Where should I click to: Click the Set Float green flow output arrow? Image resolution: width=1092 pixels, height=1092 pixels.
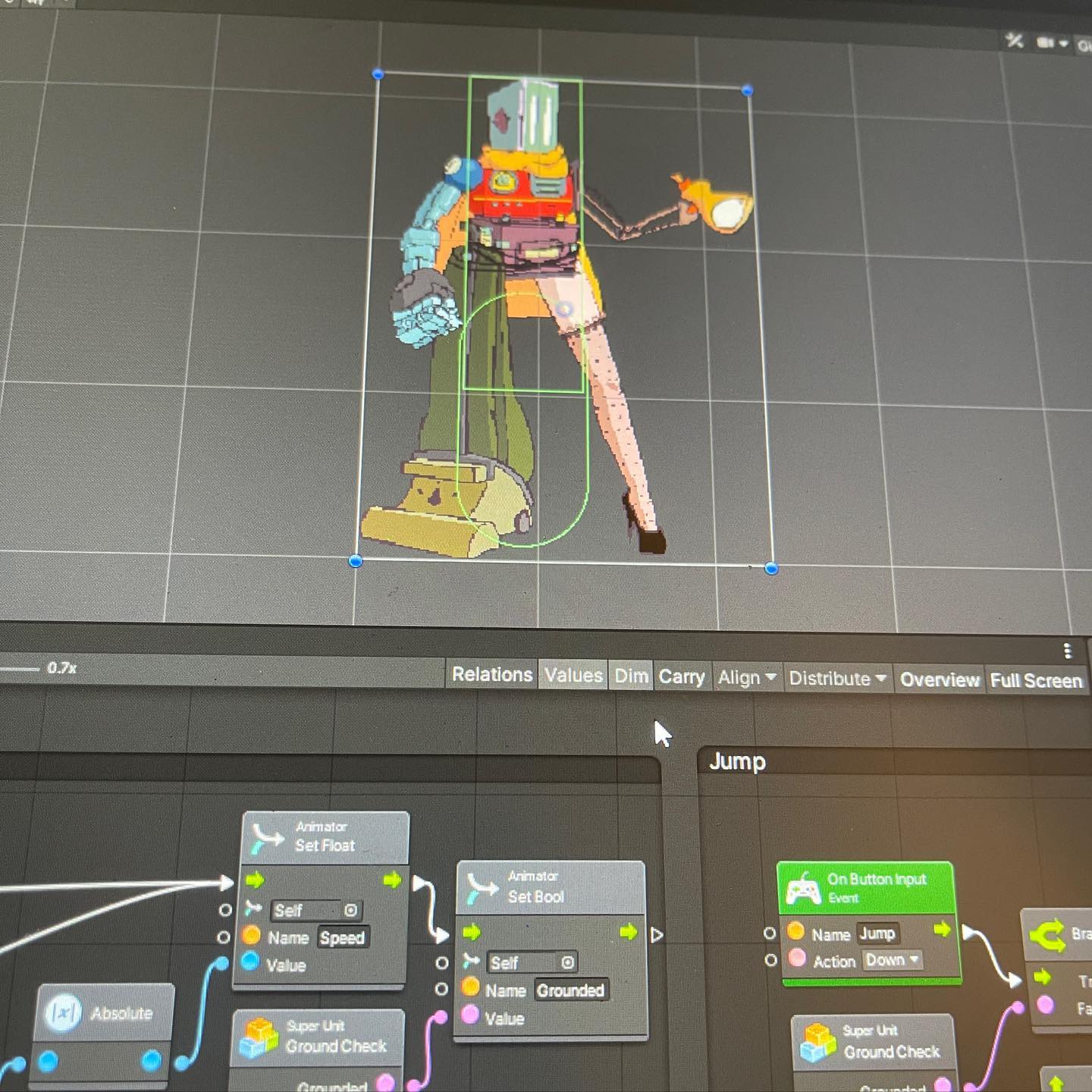[392, 880]
